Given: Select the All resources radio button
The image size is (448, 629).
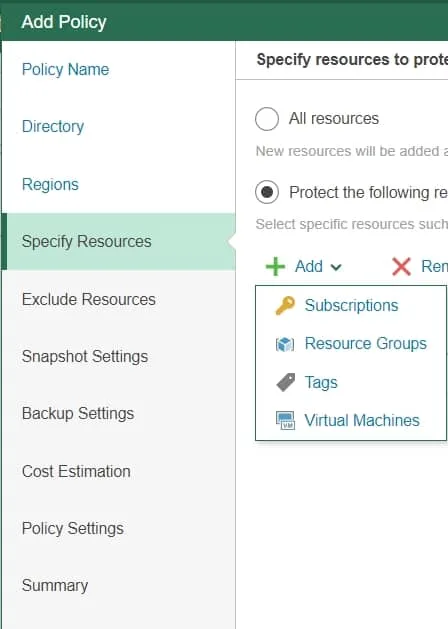Looking at the screenshot, I should point(267,119).
